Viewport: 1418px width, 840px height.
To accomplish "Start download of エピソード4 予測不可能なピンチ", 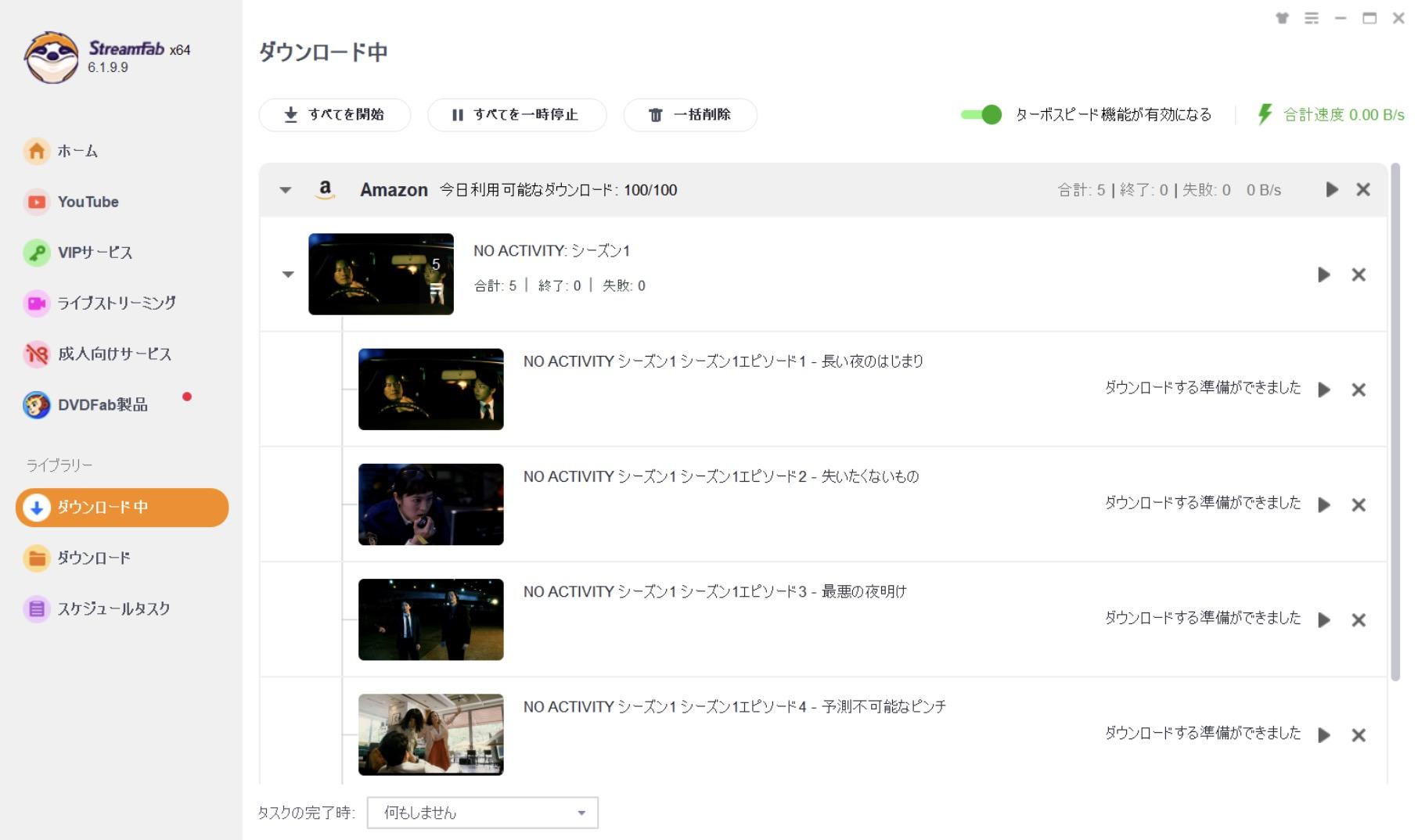I will [x=1324, y=734].
